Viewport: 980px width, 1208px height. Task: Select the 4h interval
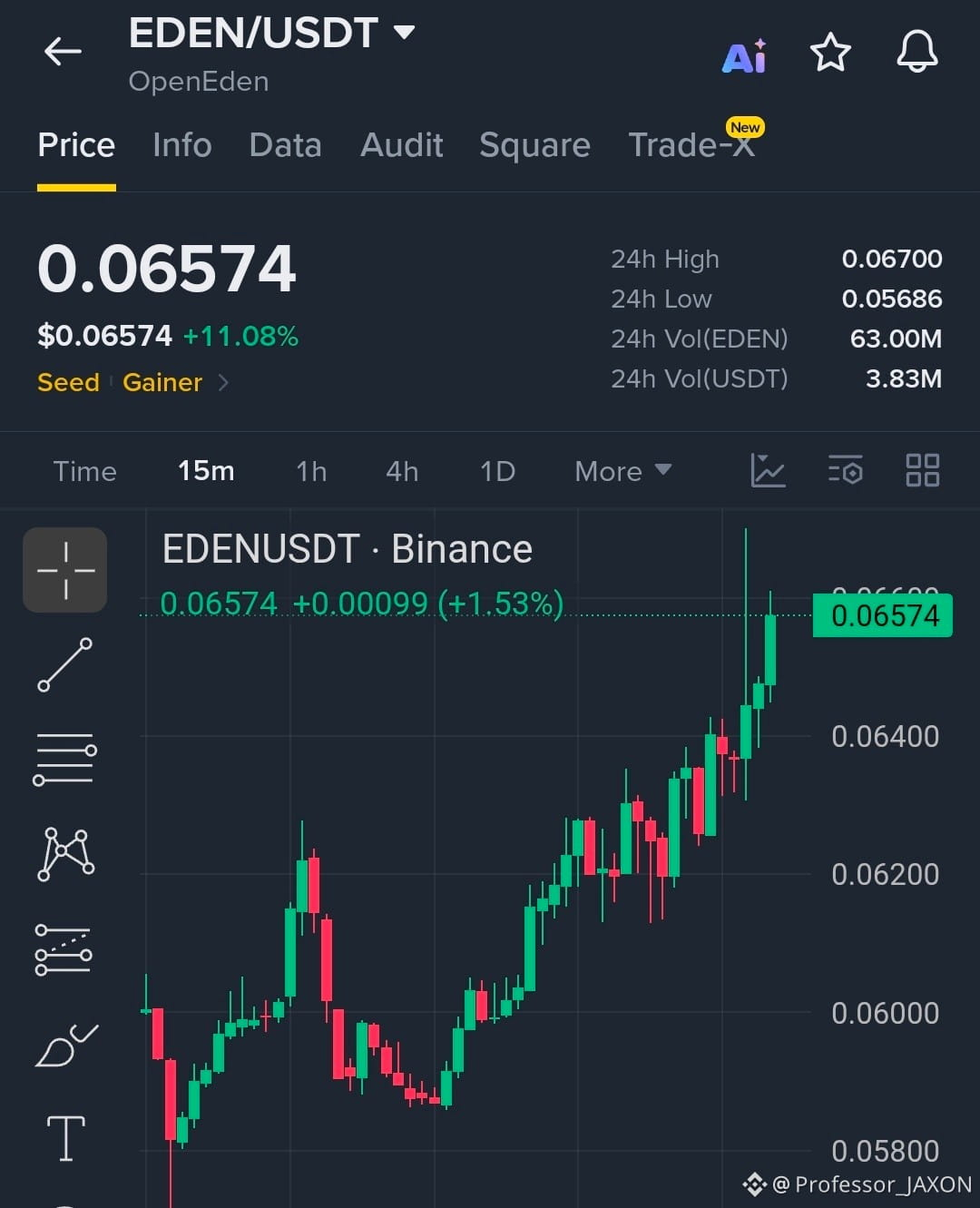[402, 471]
